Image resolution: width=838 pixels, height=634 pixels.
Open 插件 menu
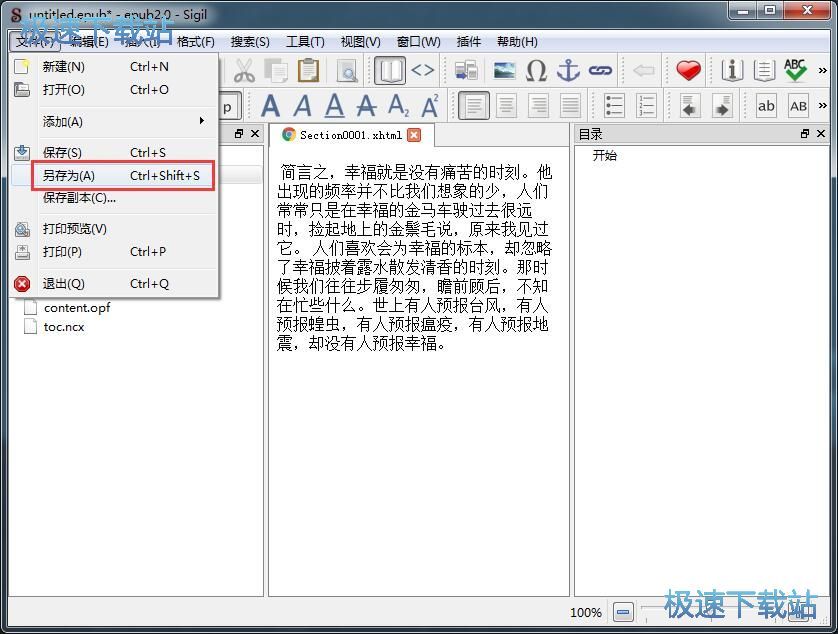pyautogui.click(x=469, y=42)
